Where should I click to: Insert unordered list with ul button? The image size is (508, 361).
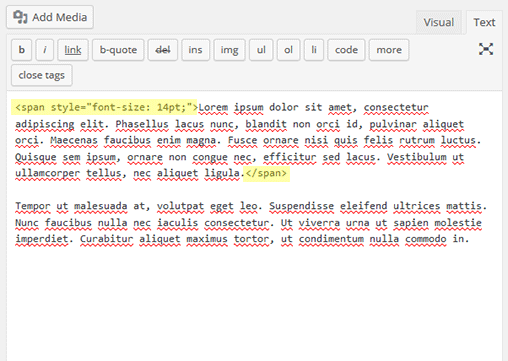click(x=261, y=50)
